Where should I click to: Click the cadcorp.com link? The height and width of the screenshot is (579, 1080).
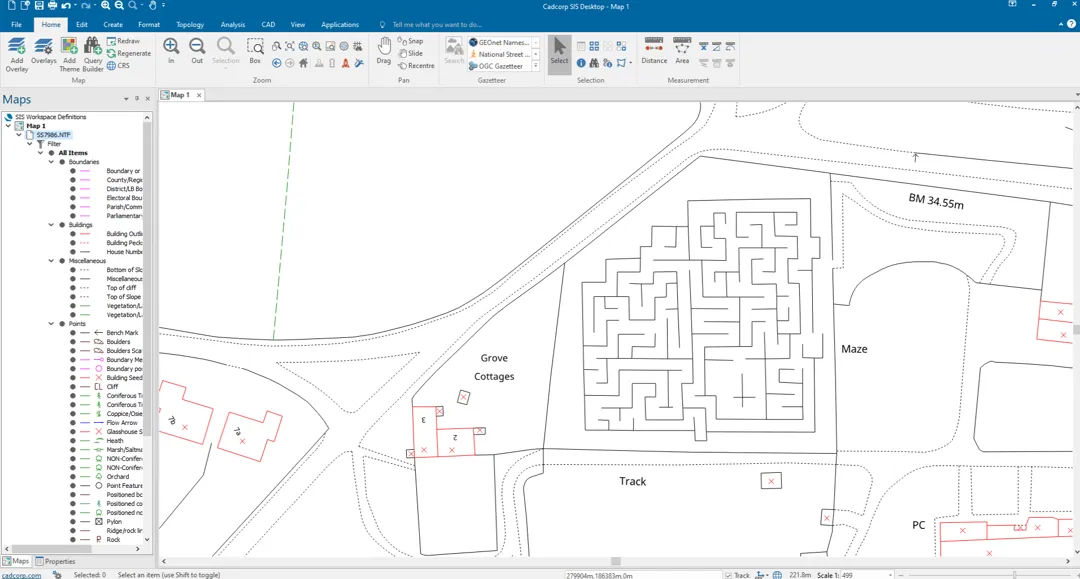click(22, 574)
